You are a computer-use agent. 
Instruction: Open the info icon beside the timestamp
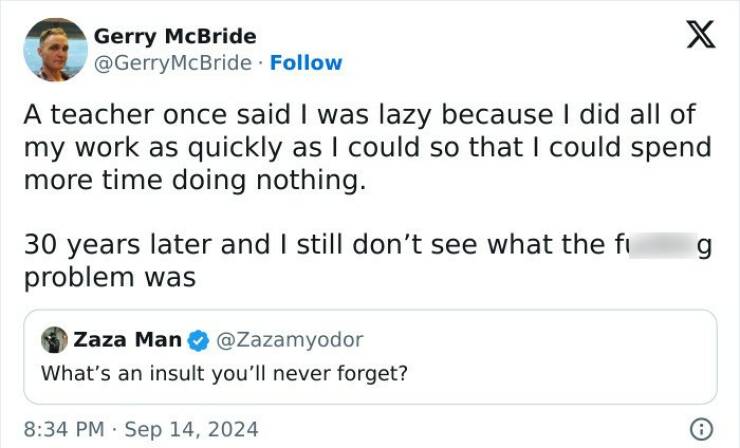(x=704, y=429)
